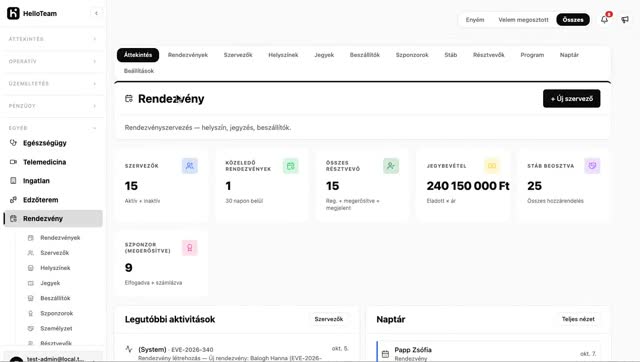Screen dimensions: 640x362
Task: Select the Összes filter
Action: coord(573,20)
